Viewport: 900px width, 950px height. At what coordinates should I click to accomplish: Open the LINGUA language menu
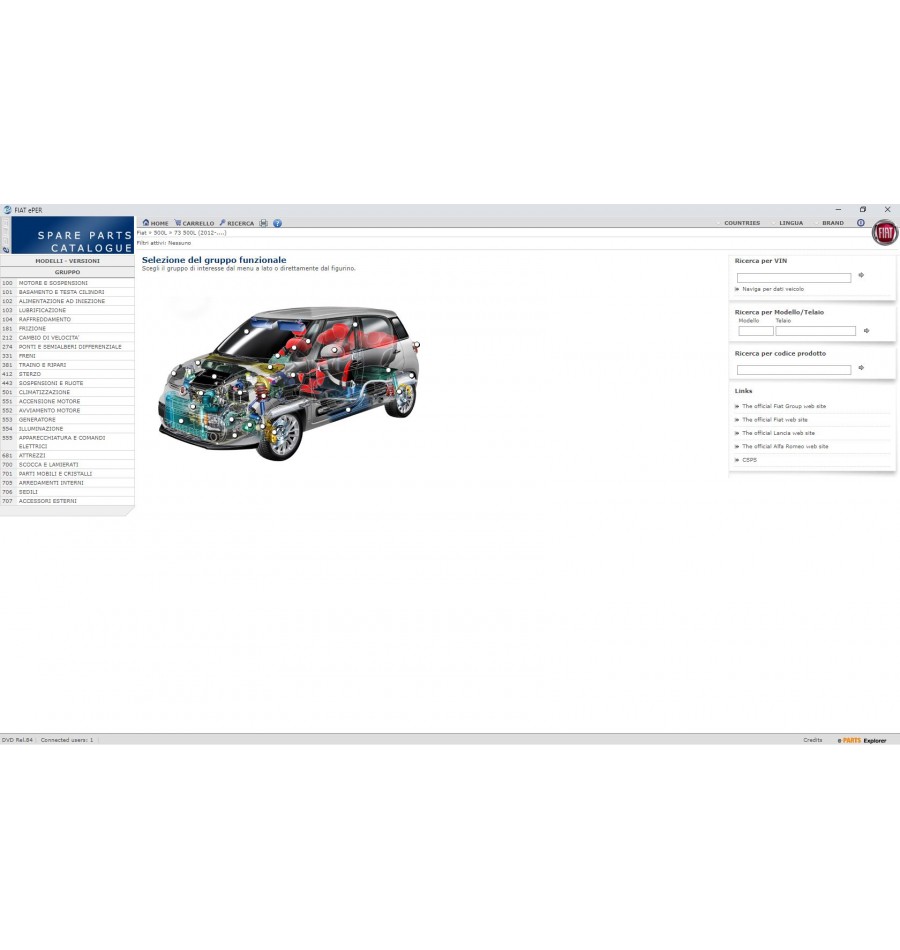[x=791, y=223]
